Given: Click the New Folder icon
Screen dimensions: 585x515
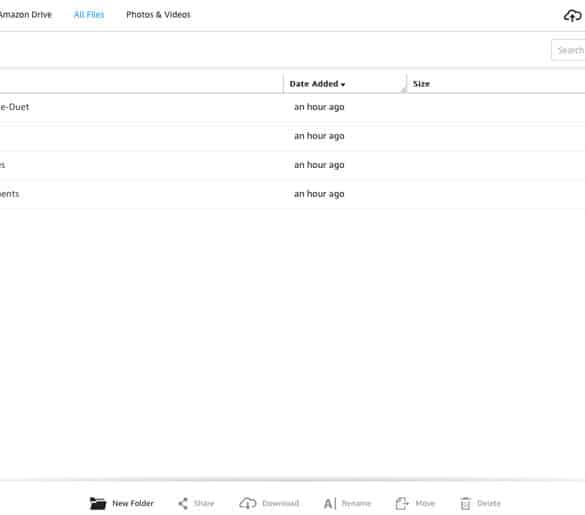Looking at the screenshot, I should [98, 503].
